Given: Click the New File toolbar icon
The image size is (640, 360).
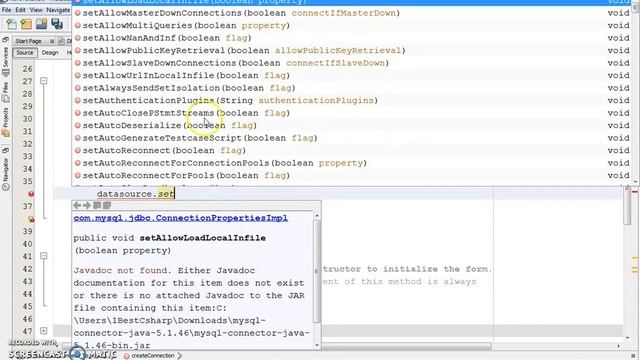Looking at the screenshot, I should [x=11, y=24].
